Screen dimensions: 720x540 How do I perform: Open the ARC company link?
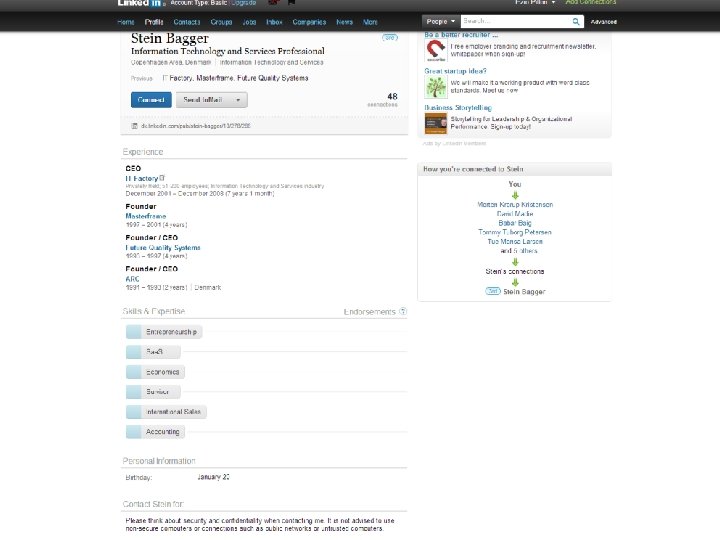coord(132,279)
